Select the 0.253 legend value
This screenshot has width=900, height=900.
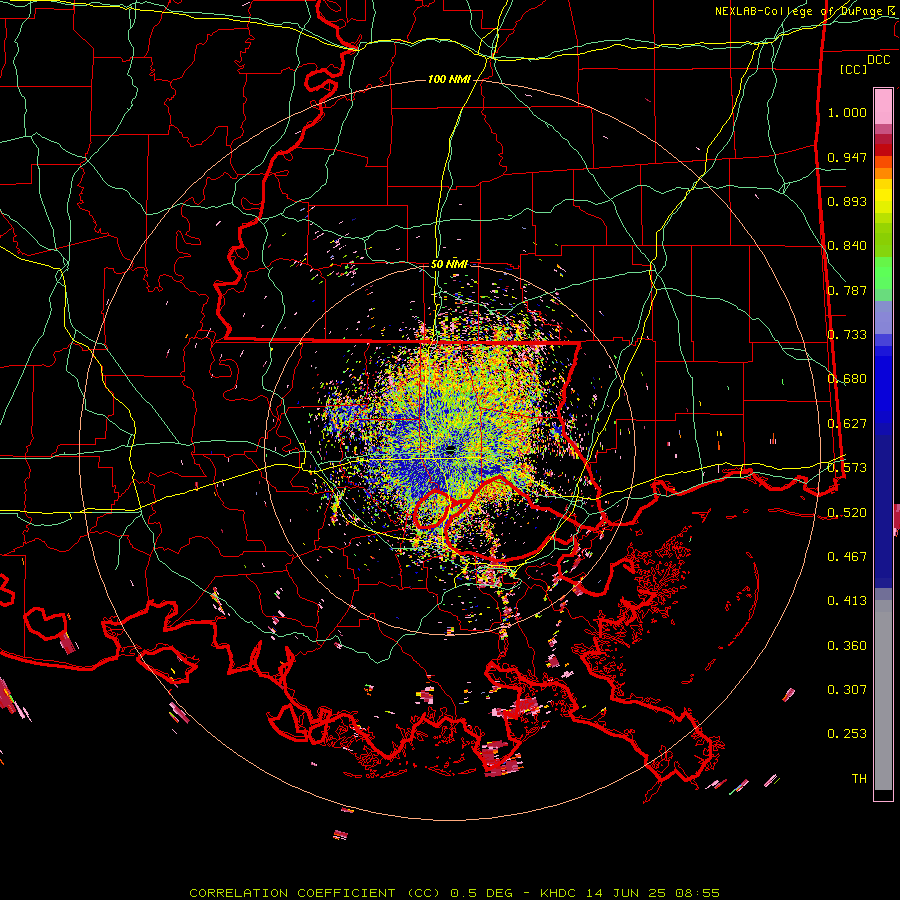(847, 734)
